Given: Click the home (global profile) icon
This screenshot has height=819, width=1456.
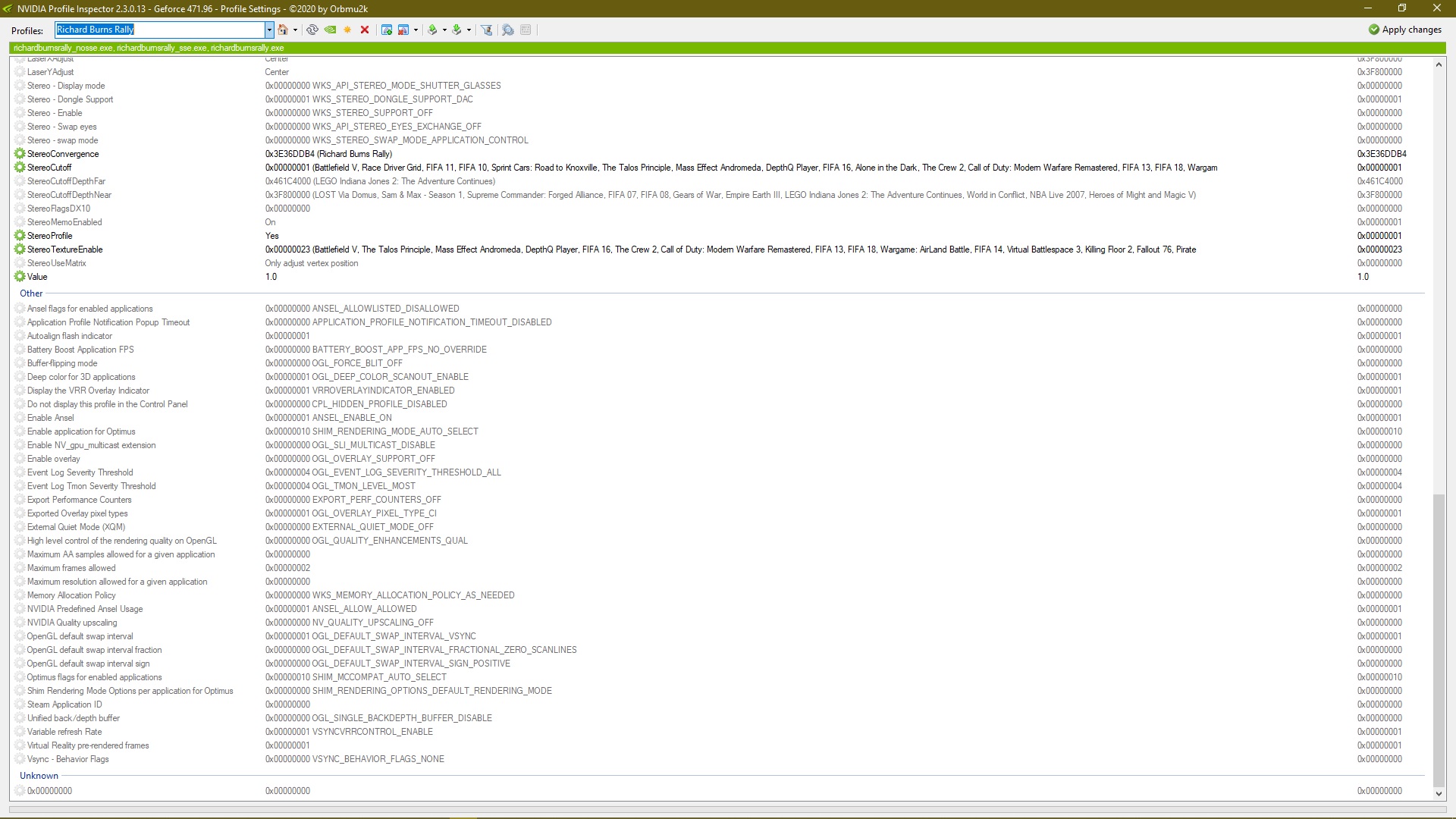Looking at the screenshot, I should [x=283, y=30].
